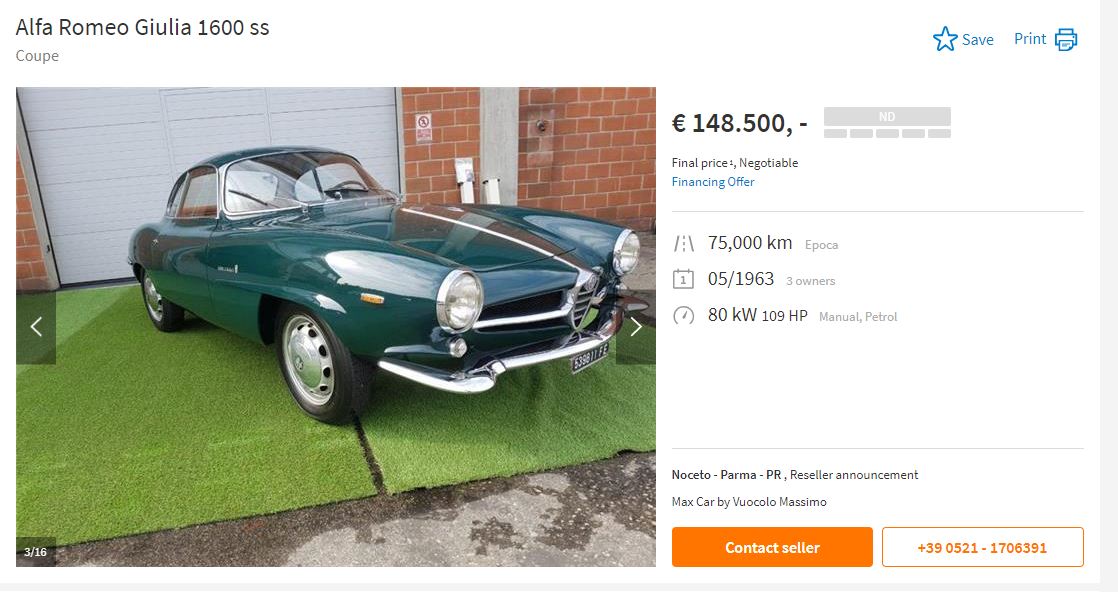Show the previous photo with left arrow

point(36,327)
